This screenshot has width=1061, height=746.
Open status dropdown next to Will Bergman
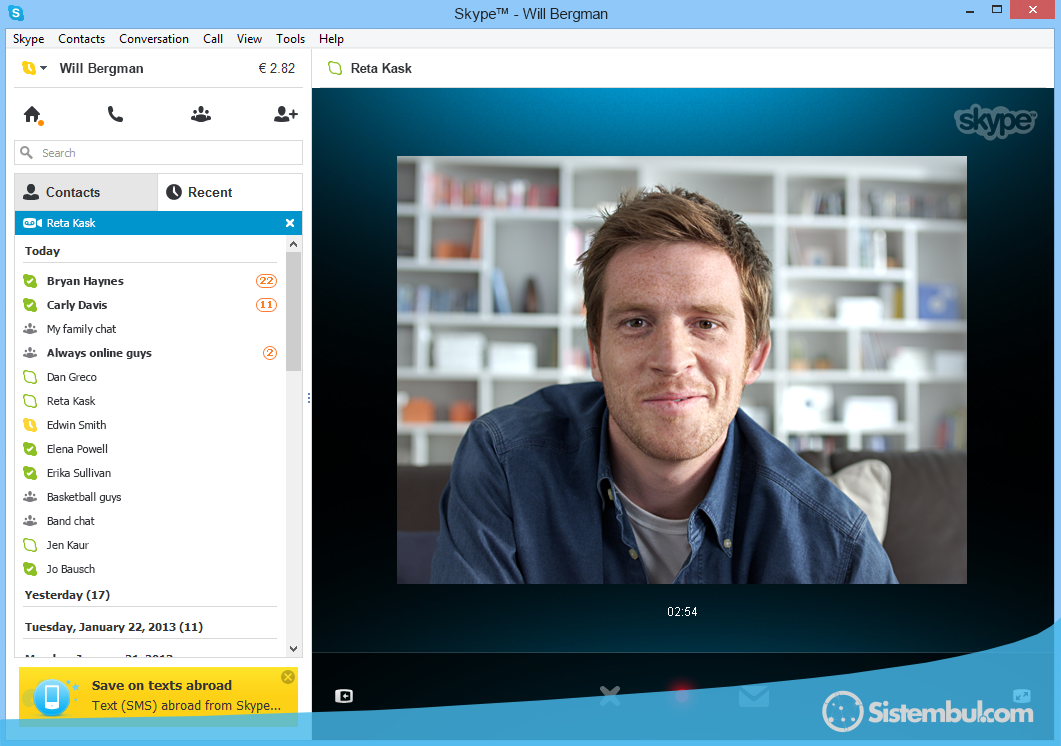click(43, 68)
